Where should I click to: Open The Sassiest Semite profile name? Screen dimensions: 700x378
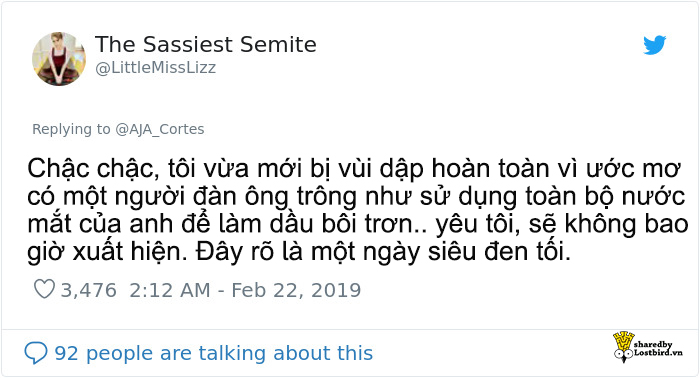pos(206,44)
